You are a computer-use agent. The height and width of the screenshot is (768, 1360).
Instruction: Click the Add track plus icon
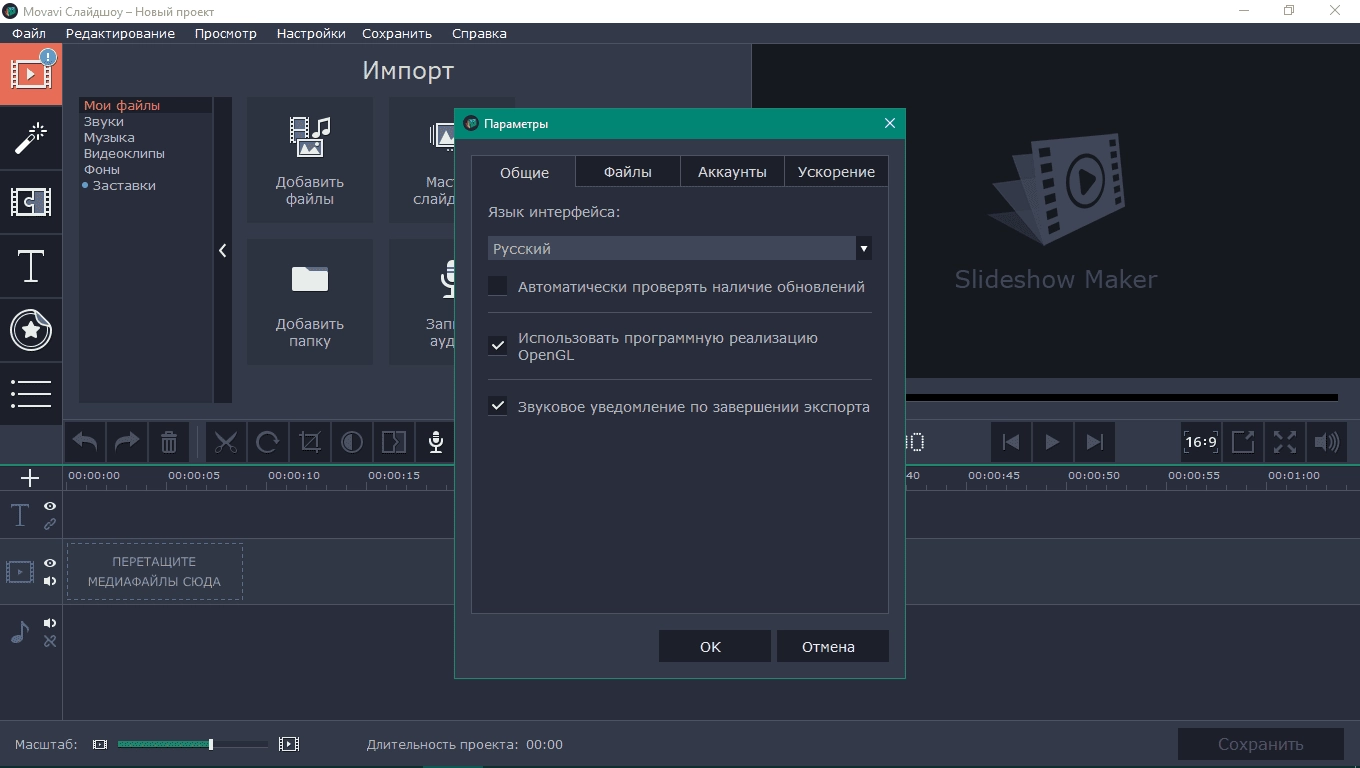(30, 478)
